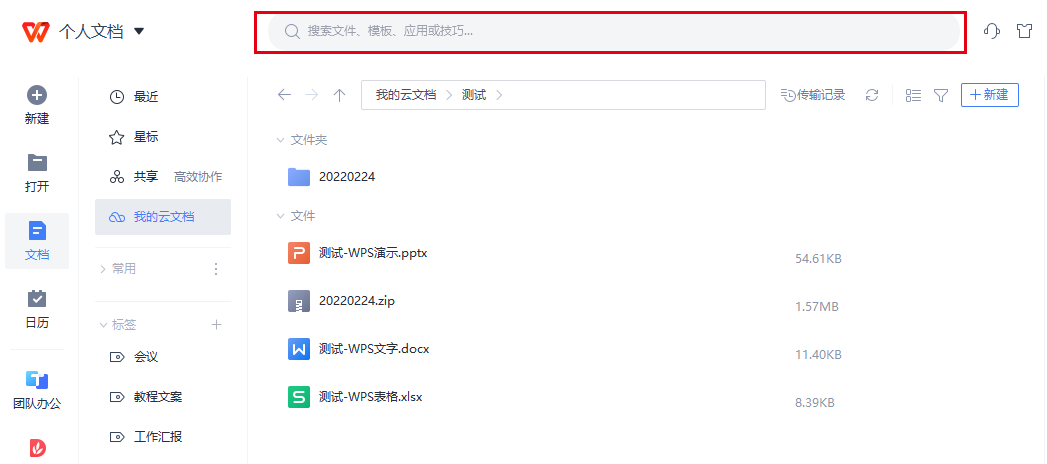Viewport: 1047px width, 464px height.
Task: Click 我的云文档 in breadcrumb path
Action: click(x=406, y=95)
